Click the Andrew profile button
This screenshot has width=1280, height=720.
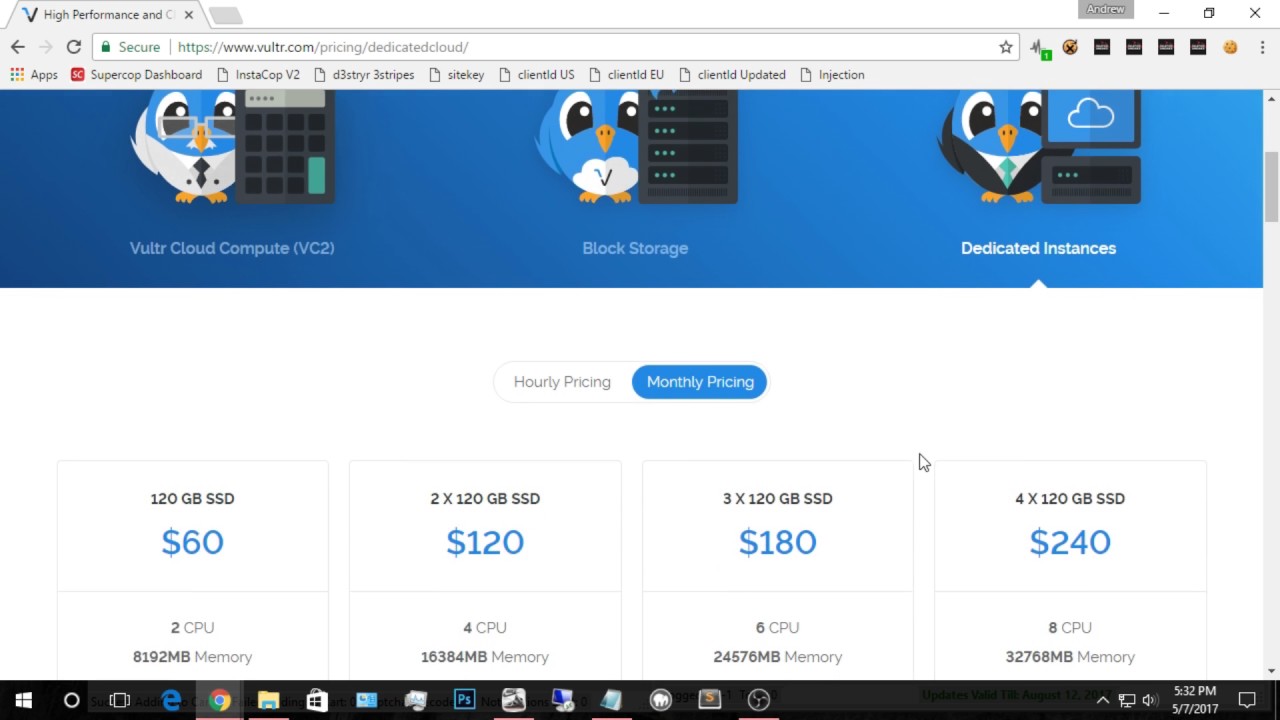[x=1106, y=9]
